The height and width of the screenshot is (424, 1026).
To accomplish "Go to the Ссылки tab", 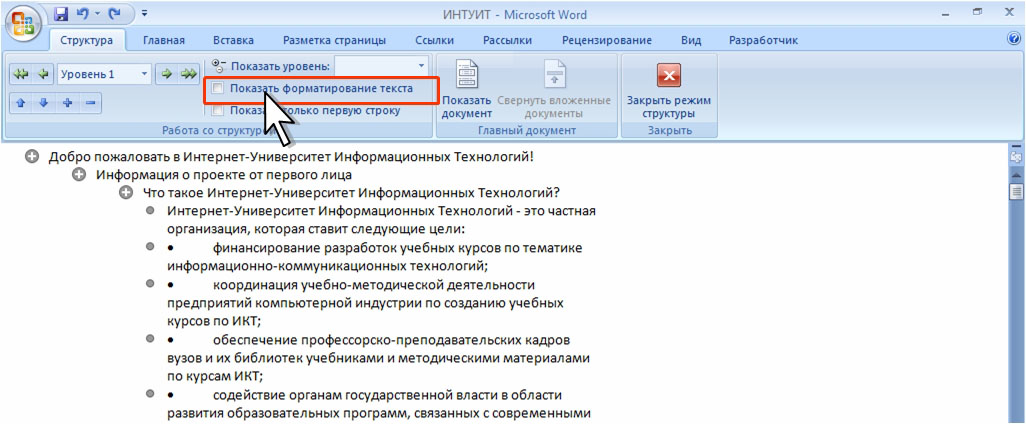I will [434, 41].
